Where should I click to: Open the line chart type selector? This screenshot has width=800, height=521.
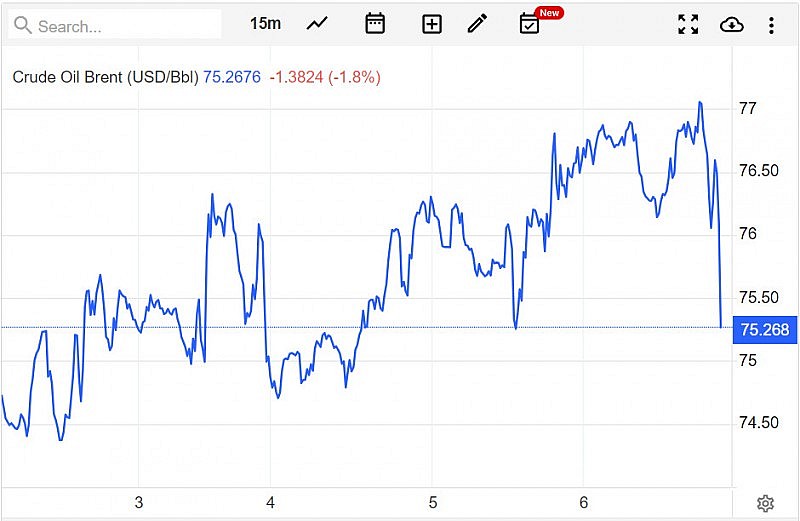point(317,24)
